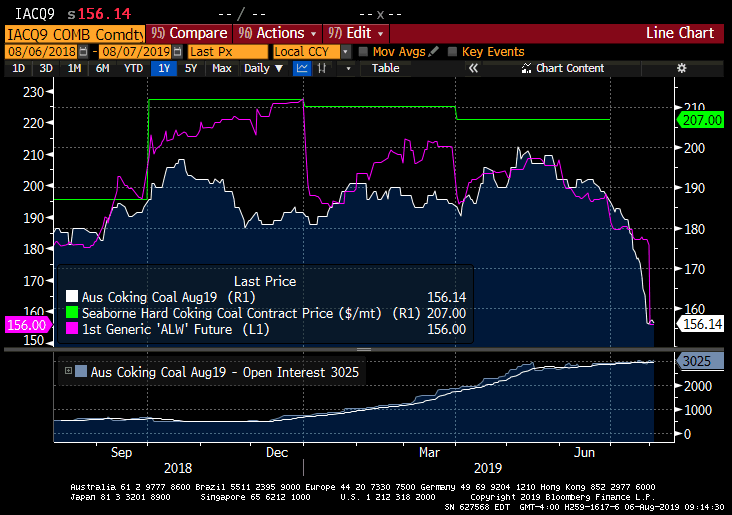Expand the Daily periodicity dropdown
This screenshot has width=732, height=515.
pos(263,68)
